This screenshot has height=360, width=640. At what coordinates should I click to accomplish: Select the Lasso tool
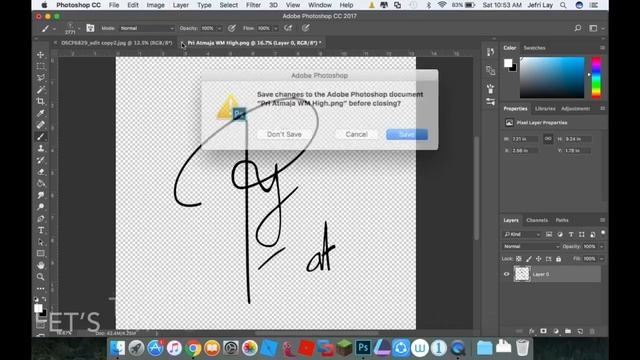pyautogui.click(x=40, y=78)
